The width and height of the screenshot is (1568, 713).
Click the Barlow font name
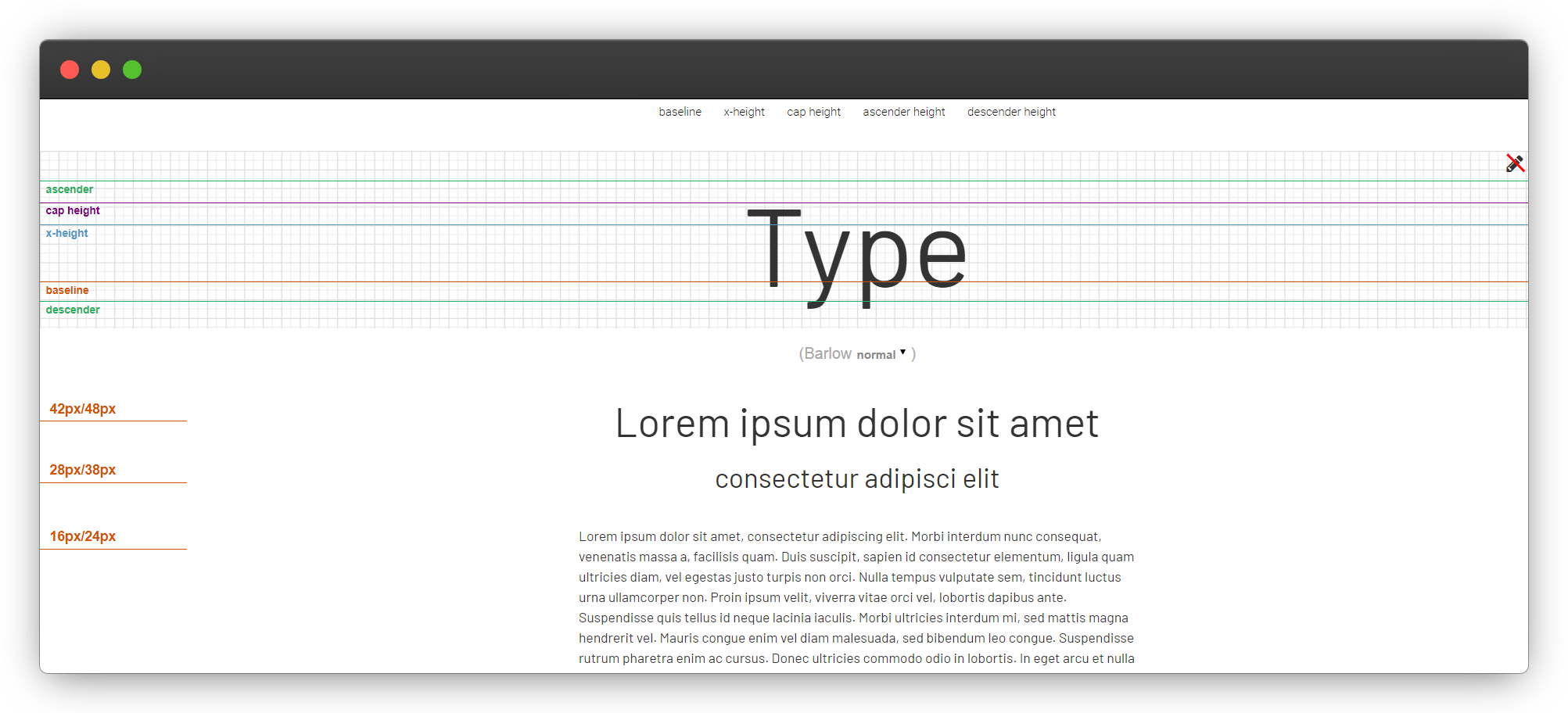coord(827,353)
